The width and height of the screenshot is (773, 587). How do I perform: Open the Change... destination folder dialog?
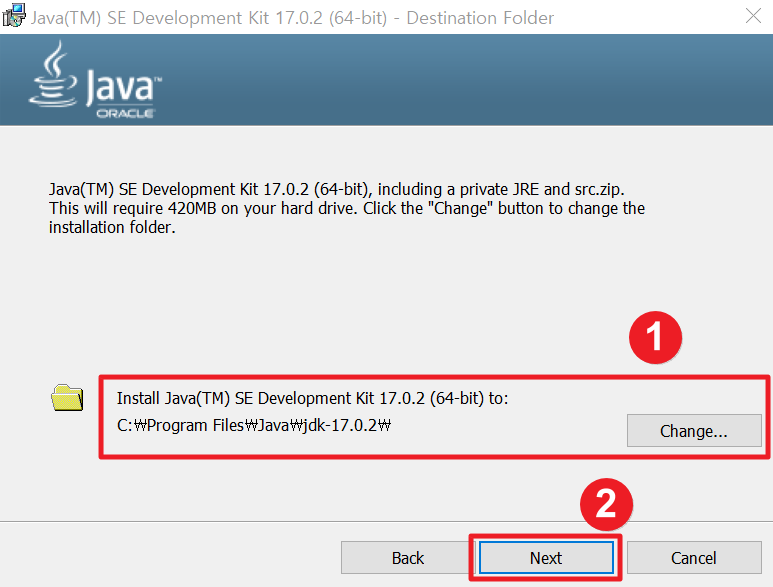(694, 431)
